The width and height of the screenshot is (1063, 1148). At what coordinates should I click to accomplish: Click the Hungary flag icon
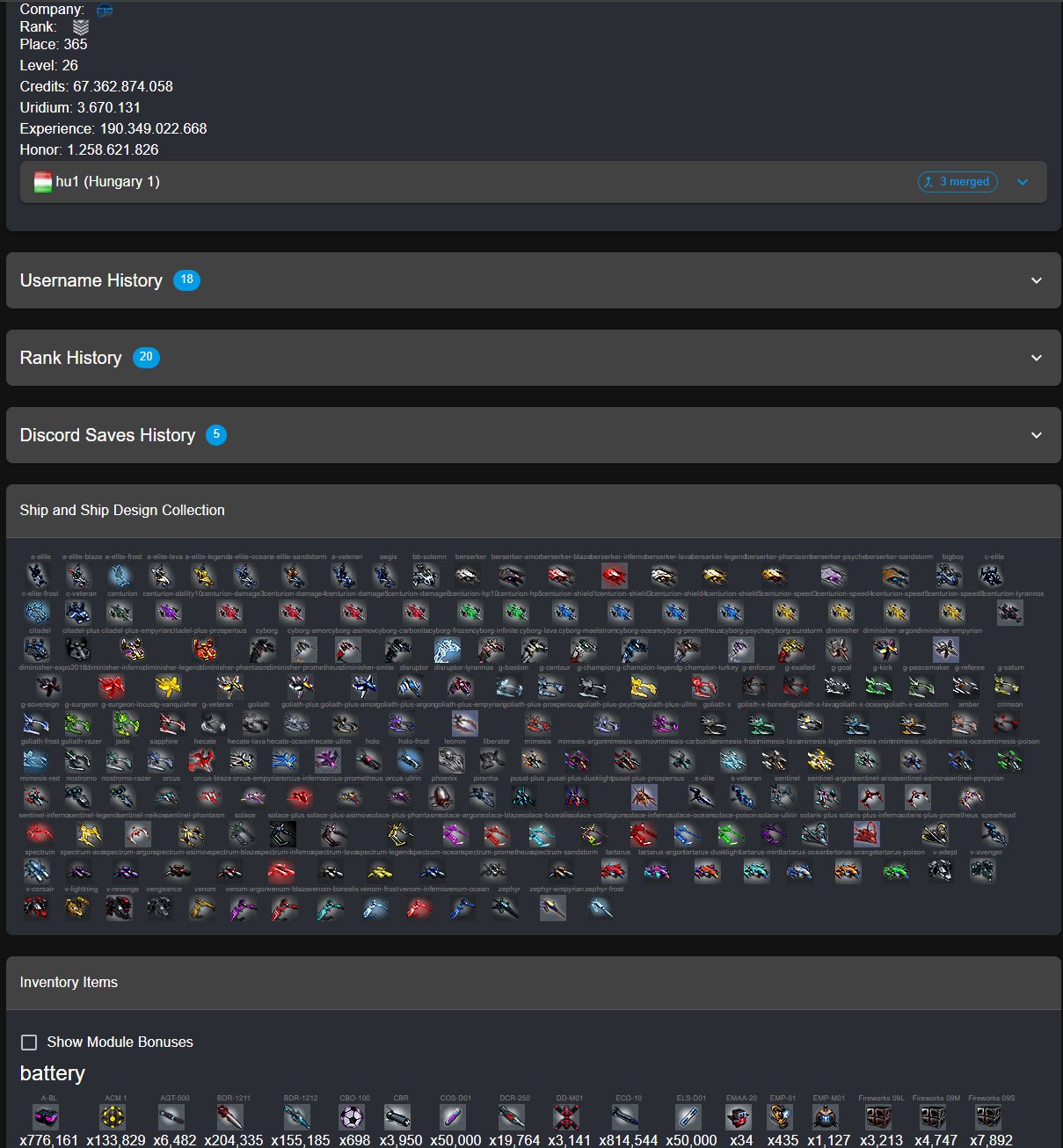click(43, 182)
